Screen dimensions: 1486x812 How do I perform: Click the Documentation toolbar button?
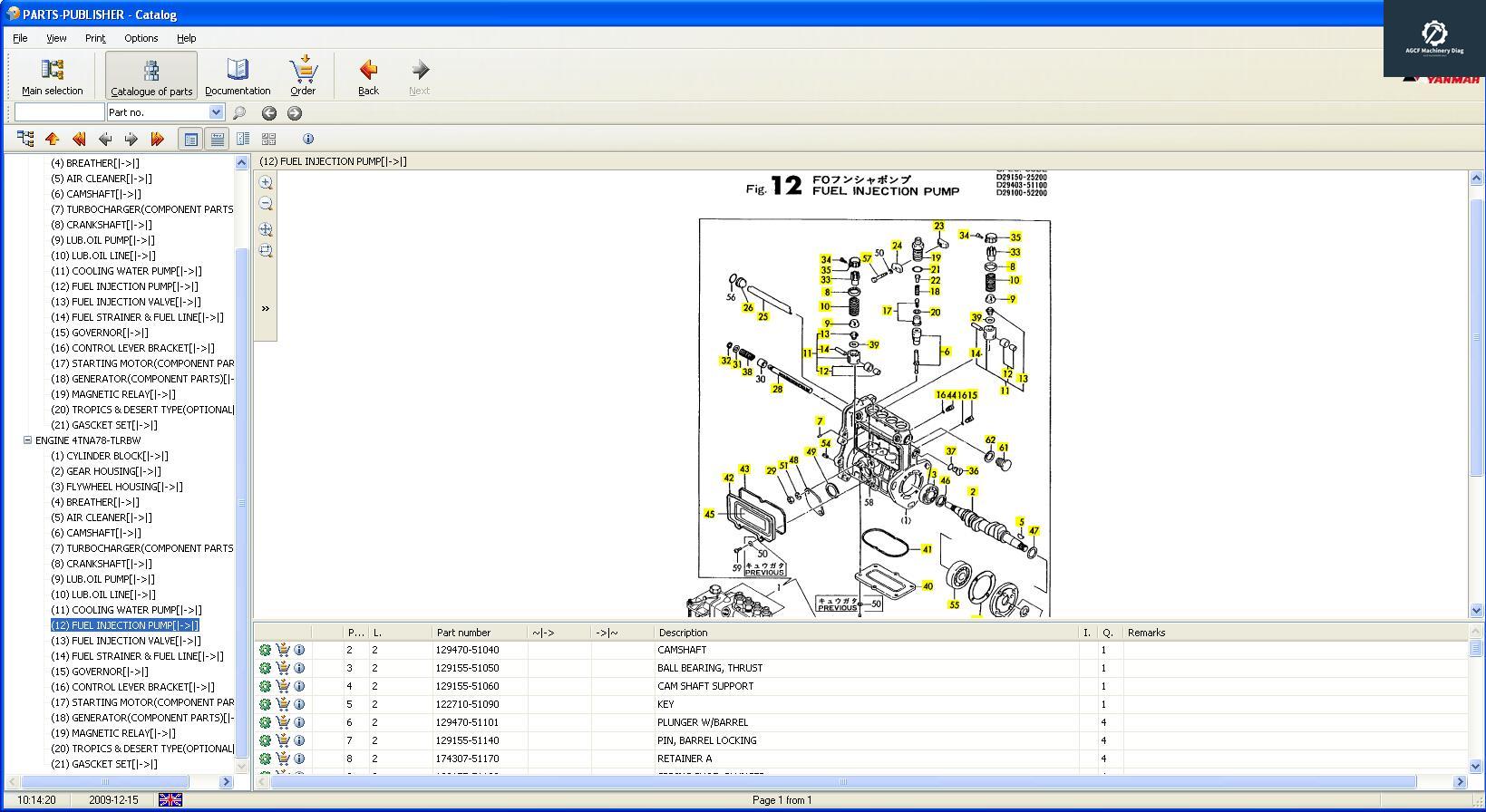tap(238, 76)
